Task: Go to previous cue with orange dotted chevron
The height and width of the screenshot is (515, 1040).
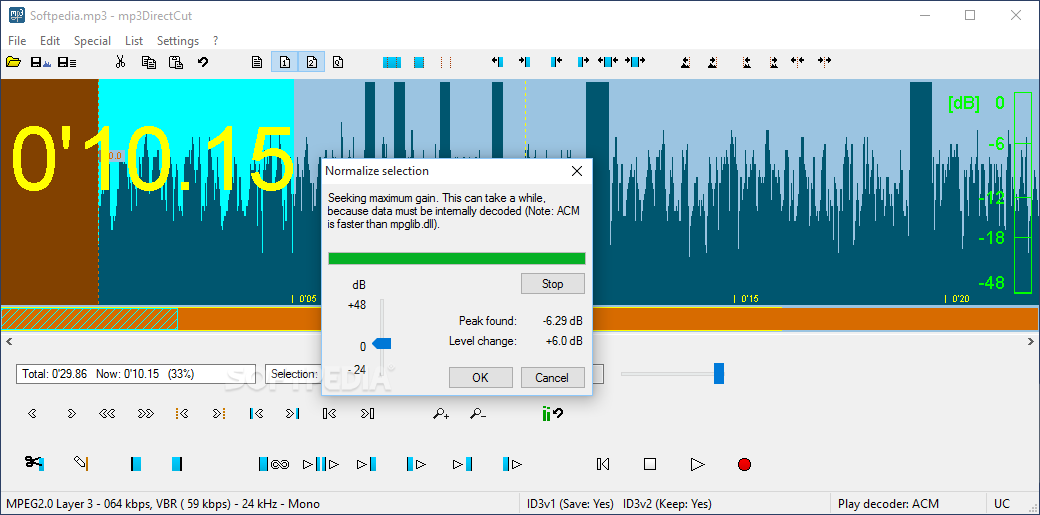Action: pyautogui.click(x=182, y=413)
